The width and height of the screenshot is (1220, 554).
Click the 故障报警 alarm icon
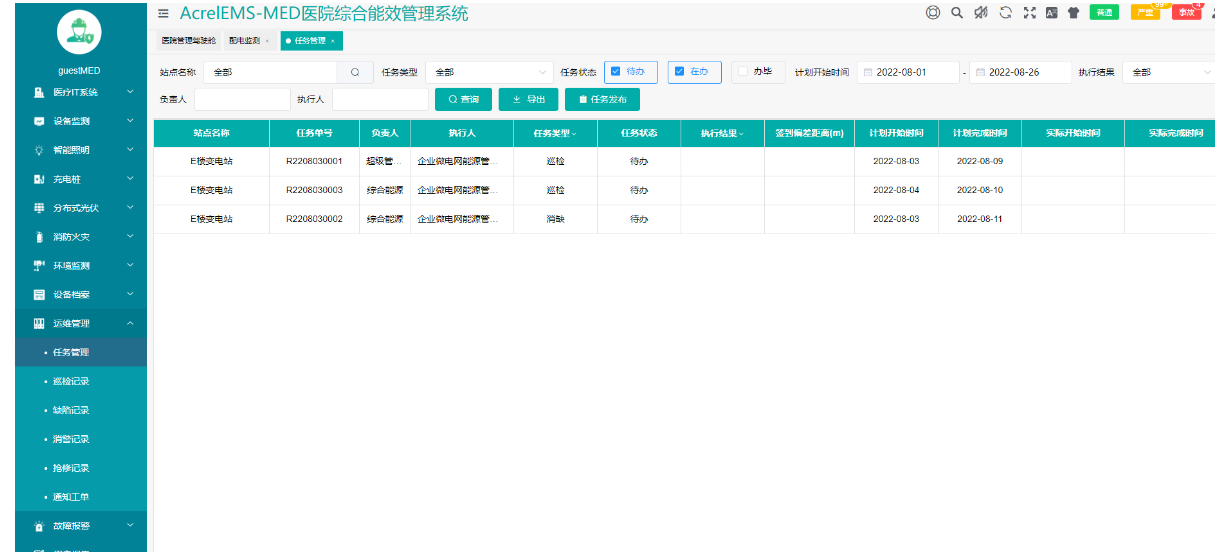(39, 526)
